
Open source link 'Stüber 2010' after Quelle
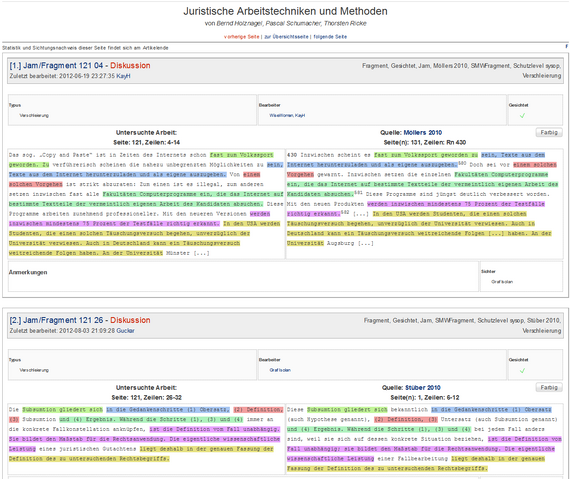pyautogui.click(x=423, y=388)
